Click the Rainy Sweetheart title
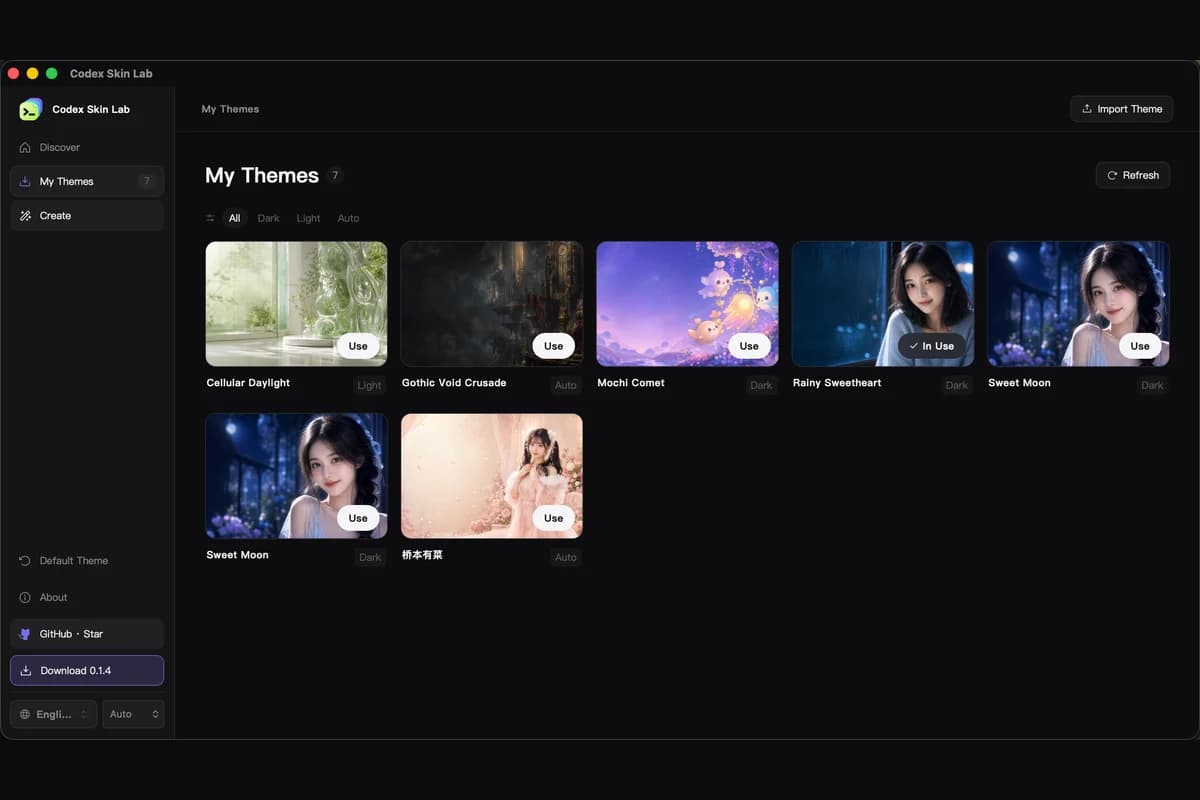The image size is (1200, 800). point(837,383)
